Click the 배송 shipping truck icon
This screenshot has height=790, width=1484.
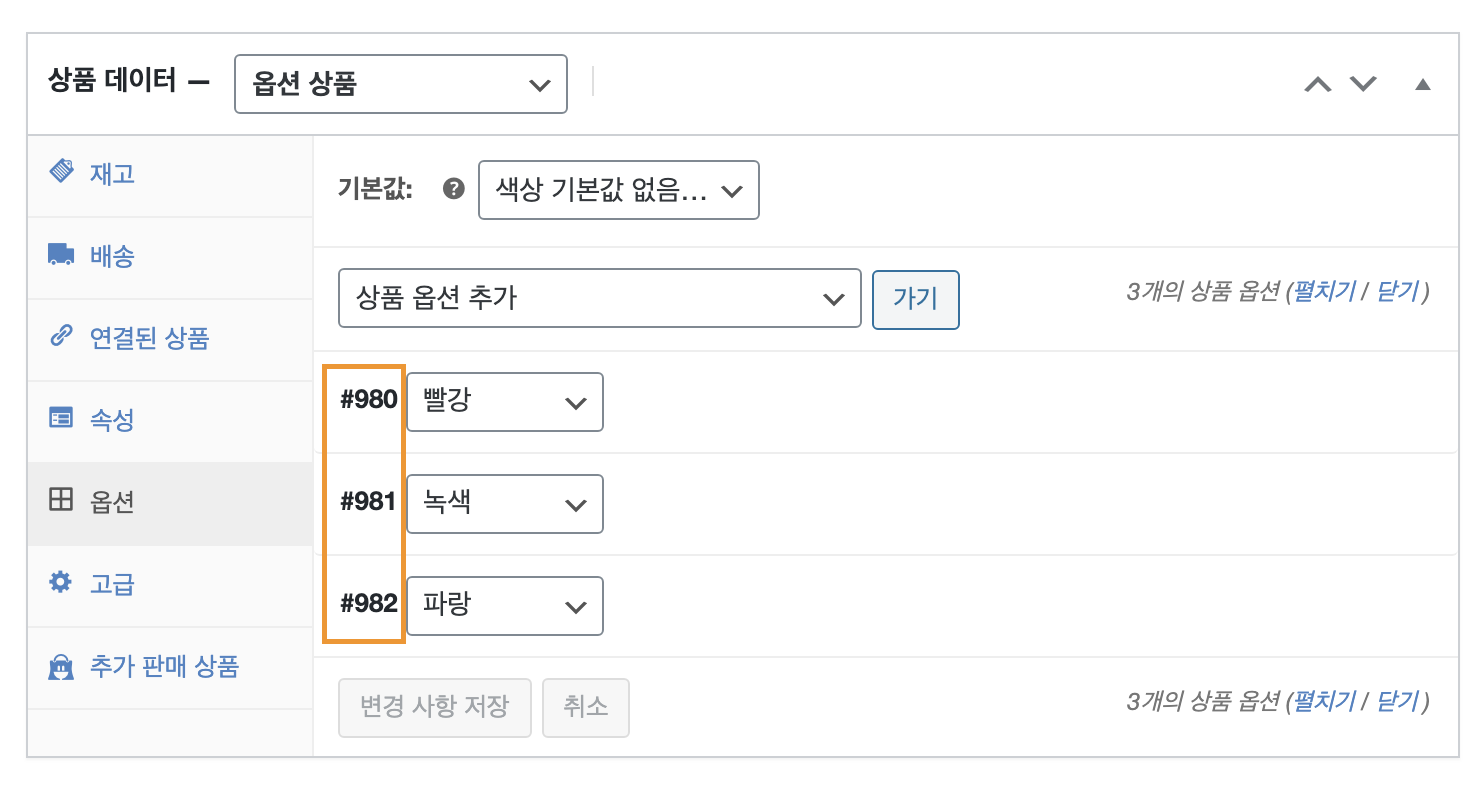click(61, 255)
